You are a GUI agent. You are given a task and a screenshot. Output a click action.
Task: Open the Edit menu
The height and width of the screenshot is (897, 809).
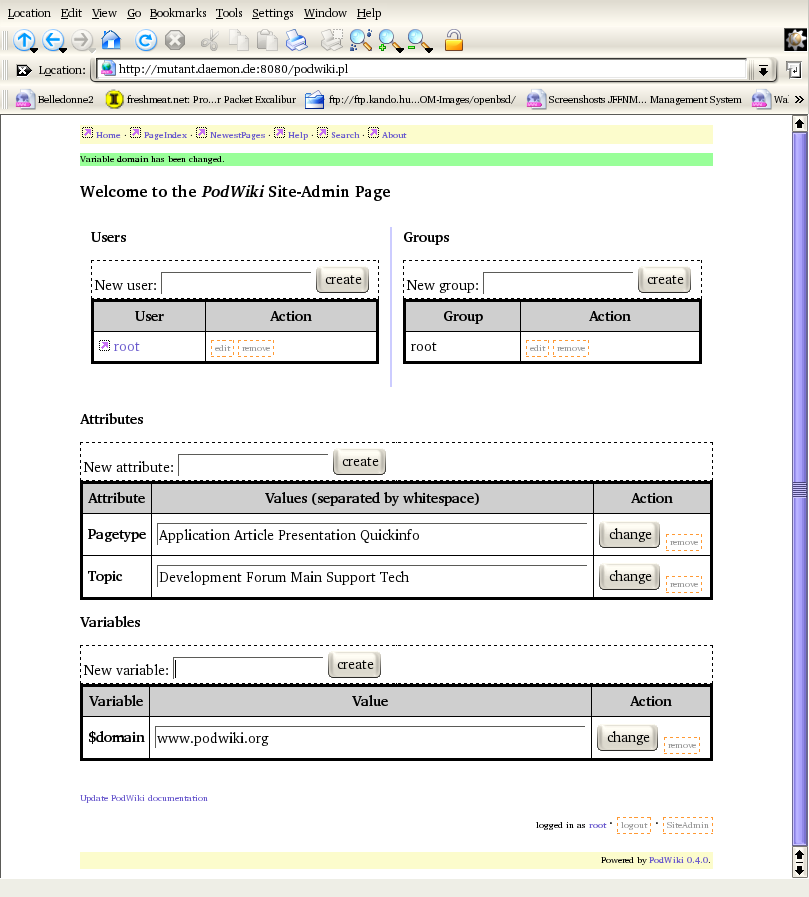[x=71, y=13]
